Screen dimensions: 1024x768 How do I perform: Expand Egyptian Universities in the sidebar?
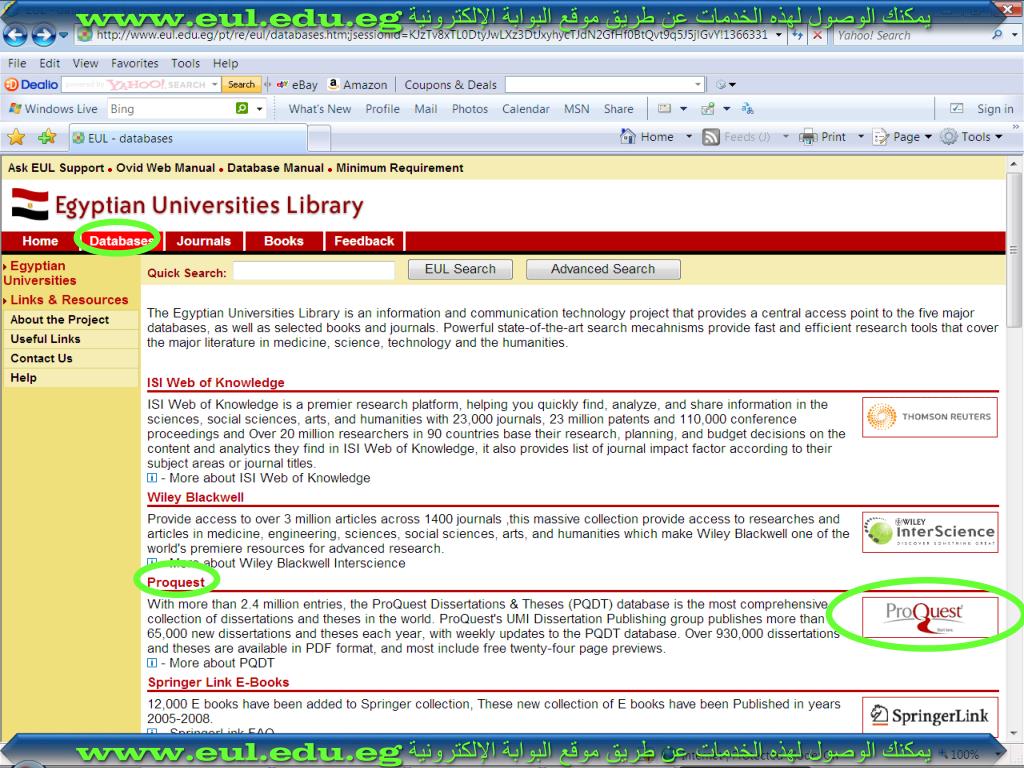coord(38,273)
